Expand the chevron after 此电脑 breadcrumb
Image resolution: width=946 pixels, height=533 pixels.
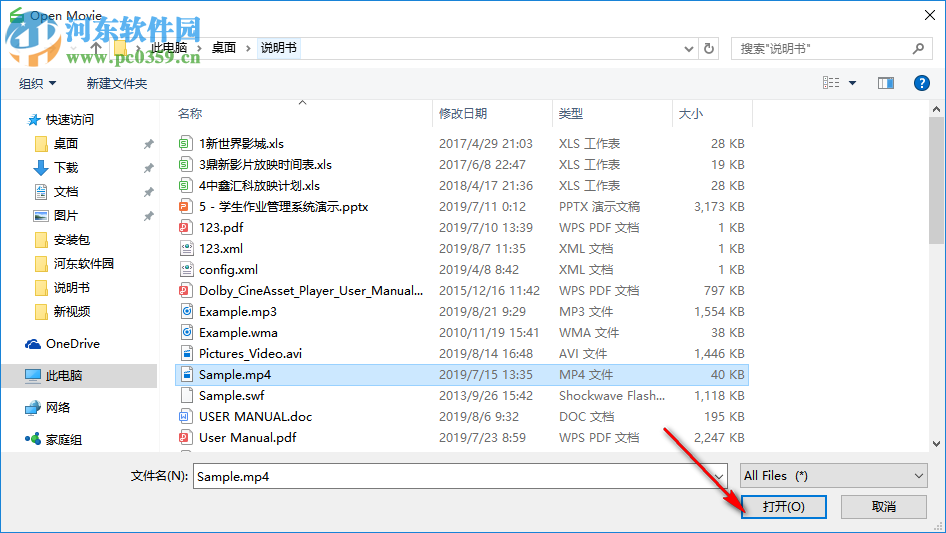click(x=199, y=48)
